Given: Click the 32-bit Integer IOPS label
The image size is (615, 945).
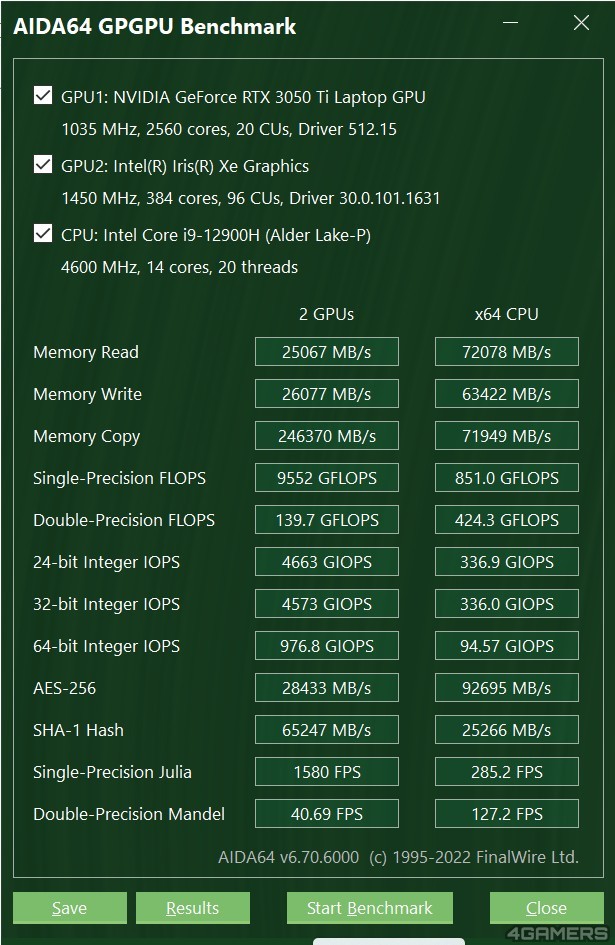Looking at the screenshot, I should point(107,604).
